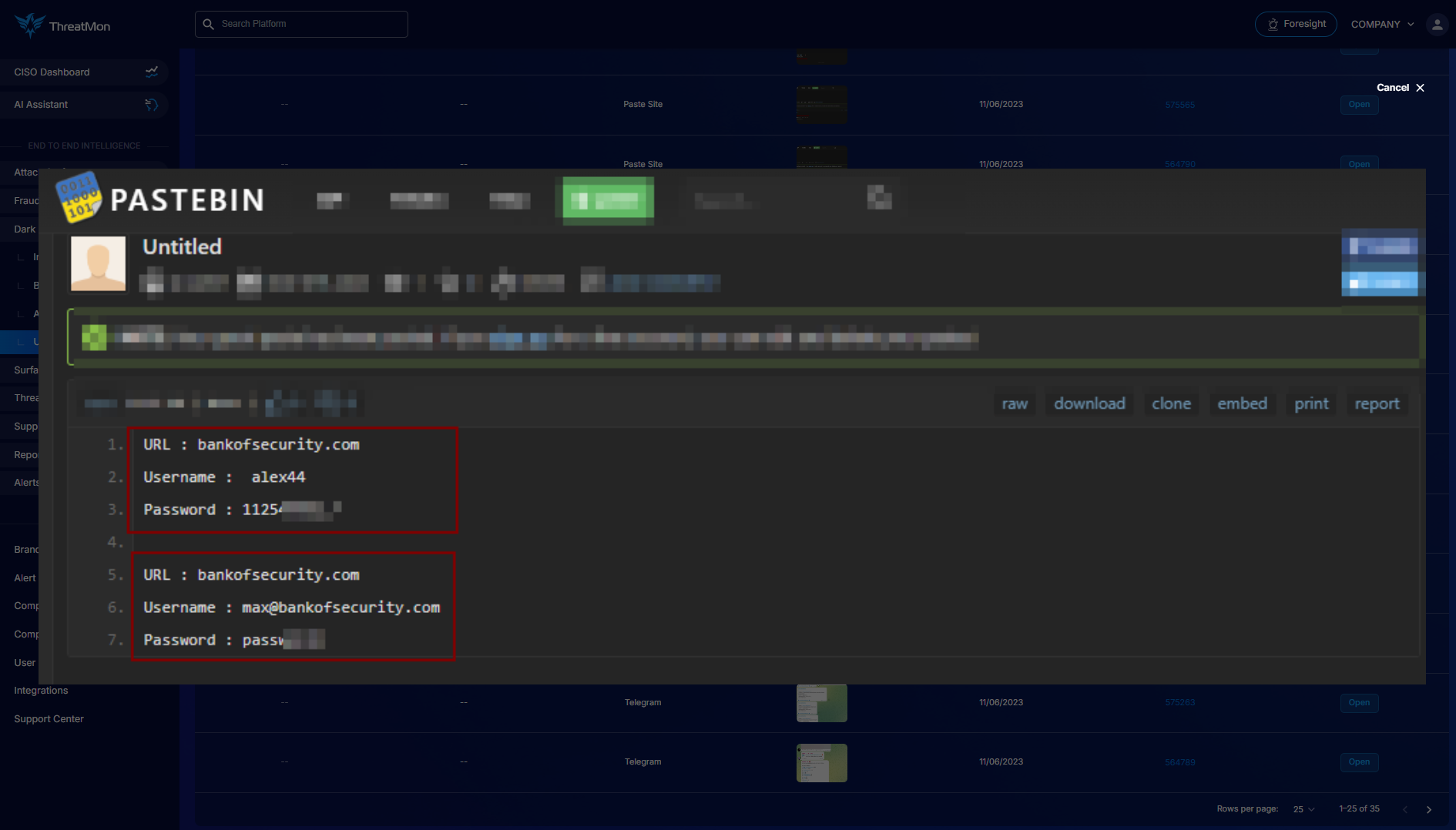Click 'embed' in the Pastebin preview
The width and height of the screenshot is (1456, 830).
[1242, 403]
